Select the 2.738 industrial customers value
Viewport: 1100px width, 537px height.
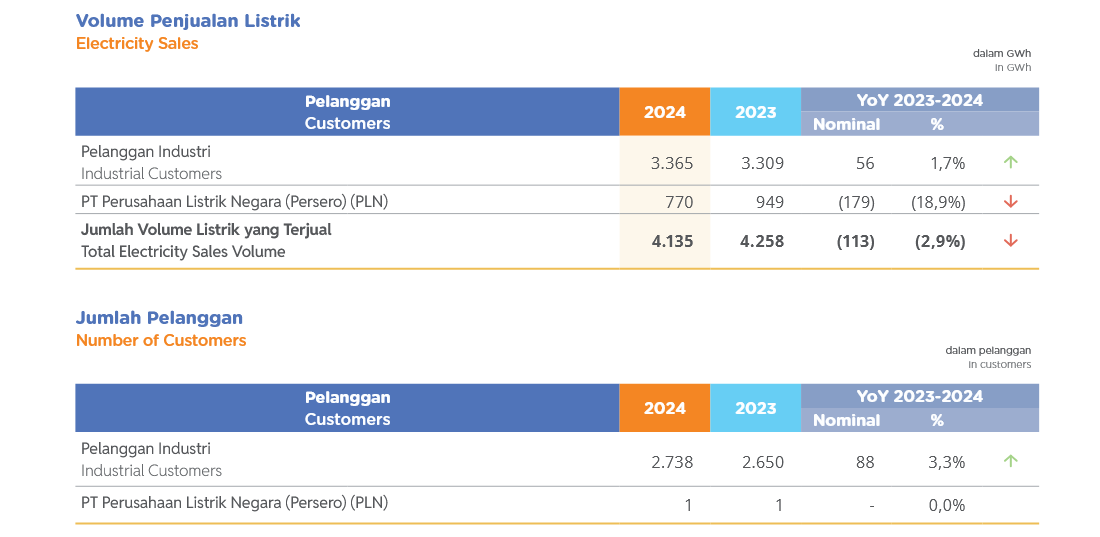tap(671, 462)
